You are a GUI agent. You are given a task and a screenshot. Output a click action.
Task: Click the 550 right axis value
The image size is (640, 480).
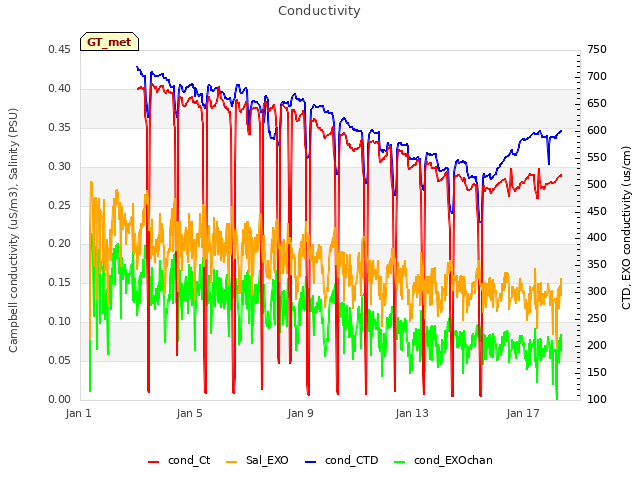[597, 157]
